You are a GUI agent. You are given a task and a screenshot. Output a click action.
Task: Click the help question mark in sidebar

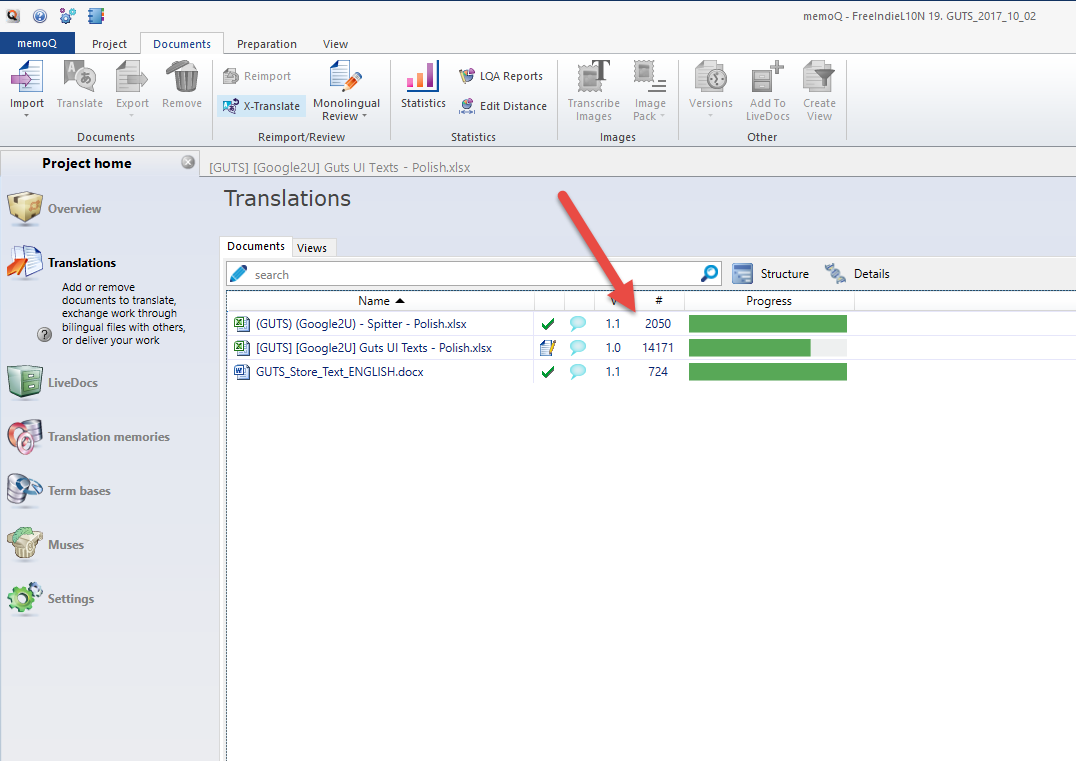[44, 334]
